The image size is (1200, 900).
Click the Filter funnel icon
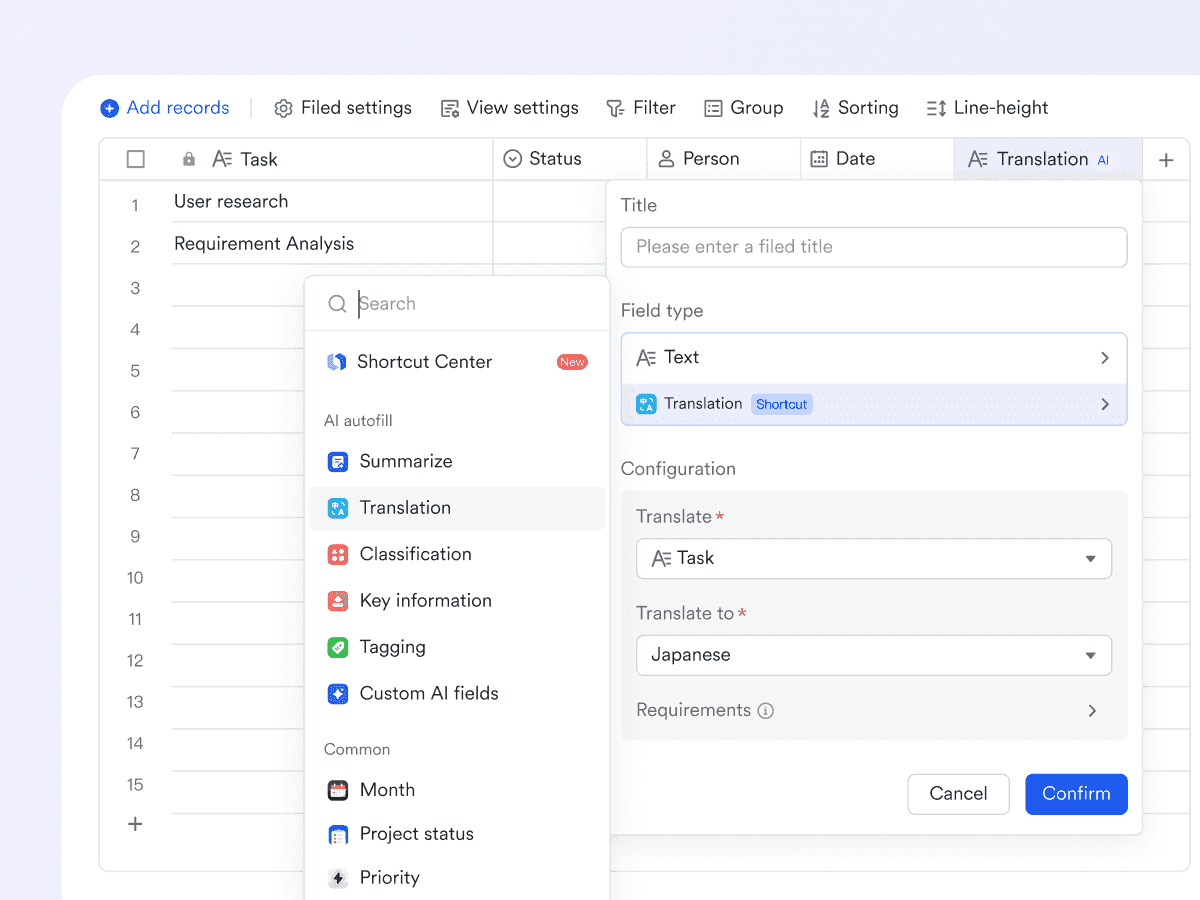[x=615, y=108]
